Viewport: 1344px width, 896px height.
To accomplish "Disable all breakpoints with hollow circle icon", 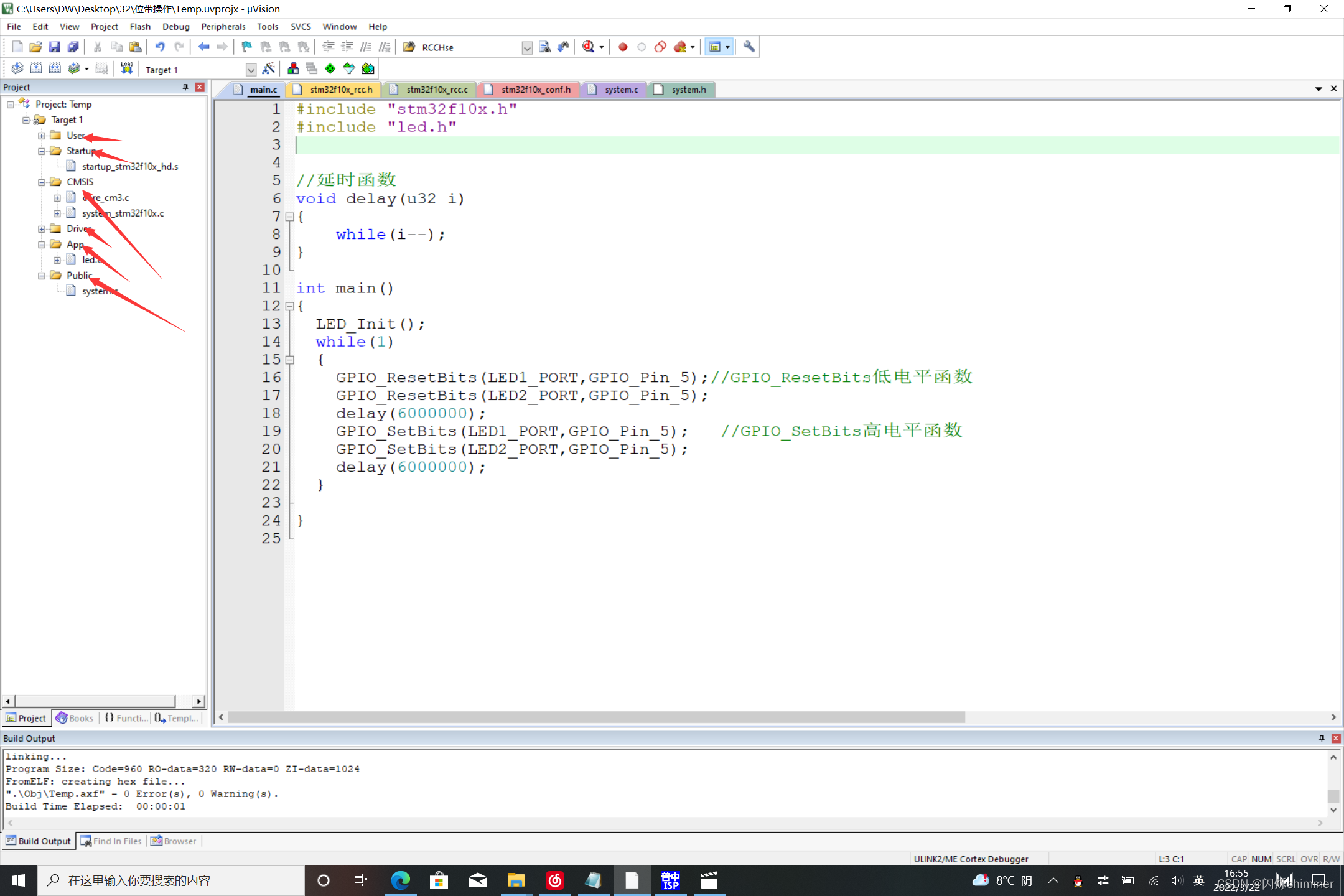I will point(642,47).
